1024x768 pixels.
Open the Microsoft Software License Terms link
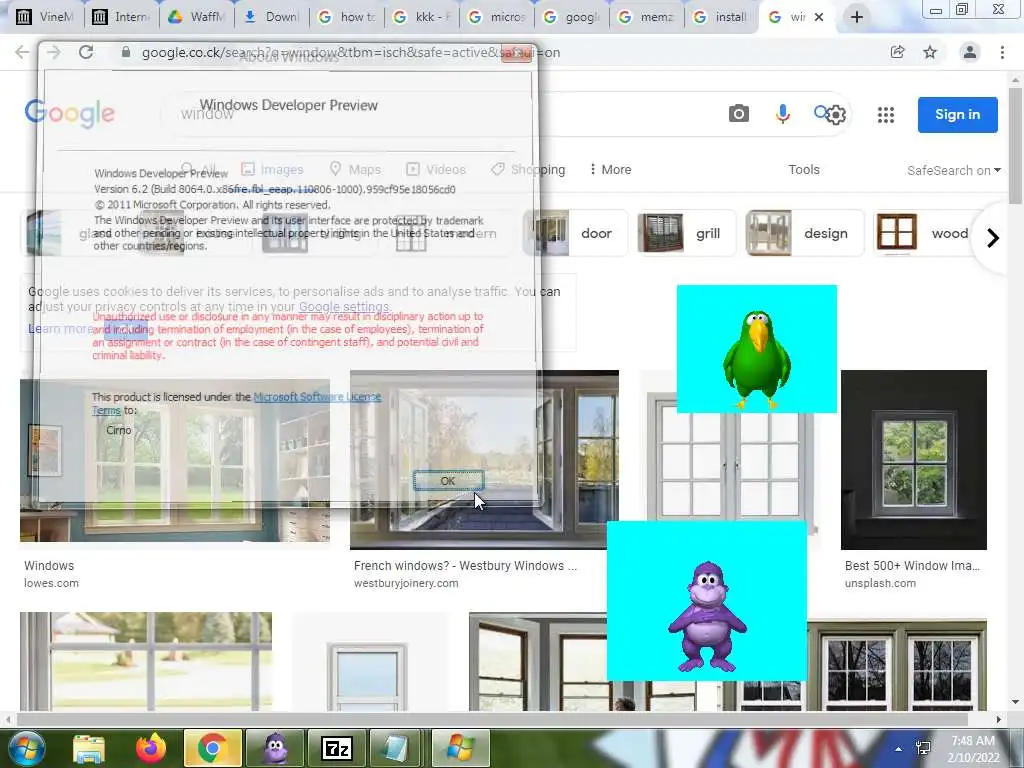[317, 396]
